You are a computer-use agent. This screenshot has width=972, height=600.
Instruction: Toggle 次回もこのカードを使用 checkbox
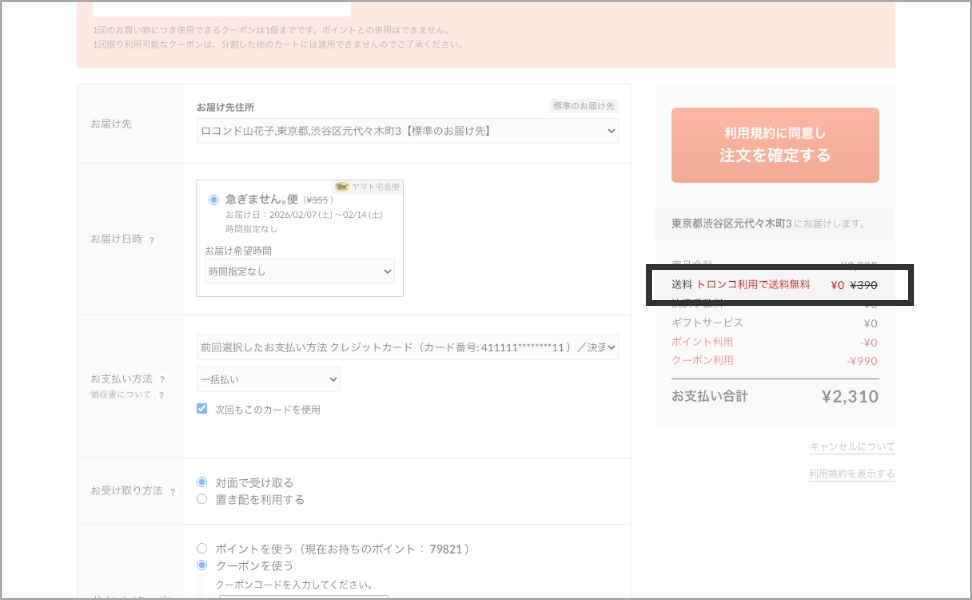(202, 409)
